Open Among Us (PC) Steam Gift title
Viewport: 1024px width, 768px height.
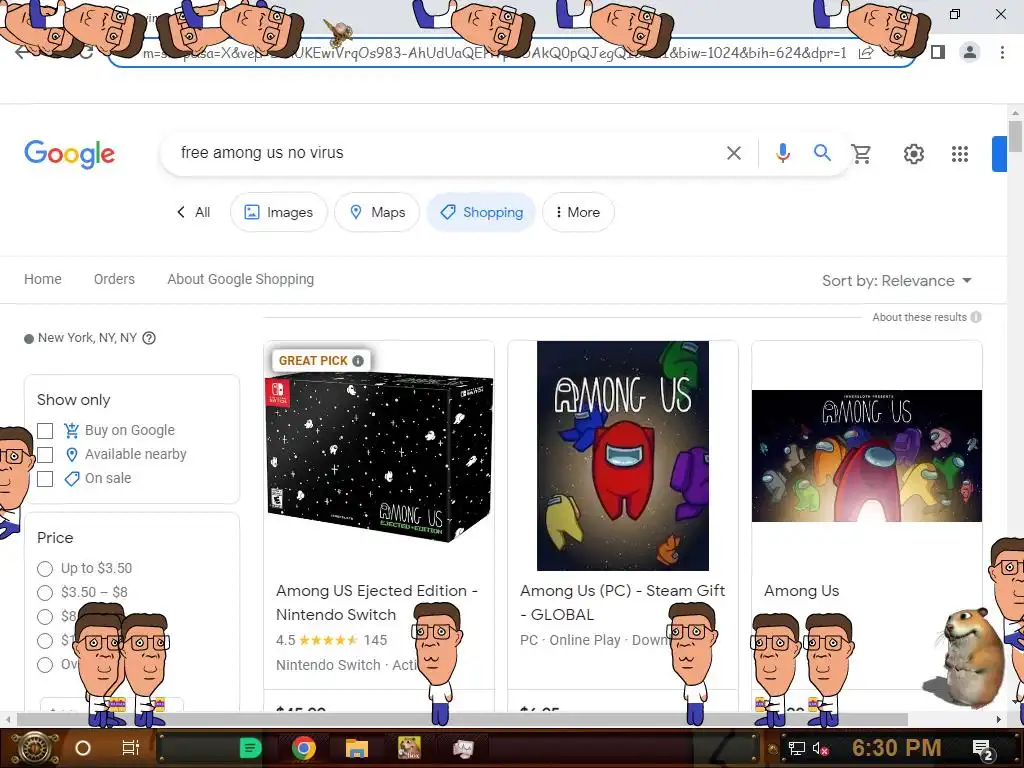click(622, 603)
